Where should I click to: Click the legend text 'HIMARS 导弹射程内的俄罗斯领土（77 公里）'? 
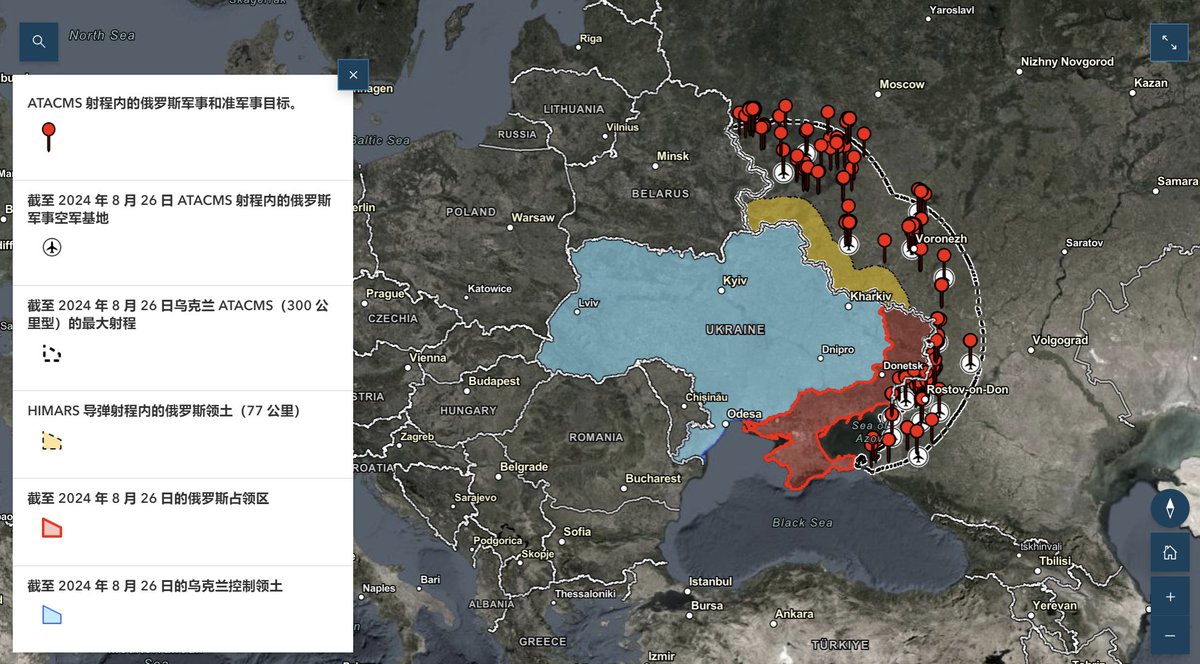[163, 411]
